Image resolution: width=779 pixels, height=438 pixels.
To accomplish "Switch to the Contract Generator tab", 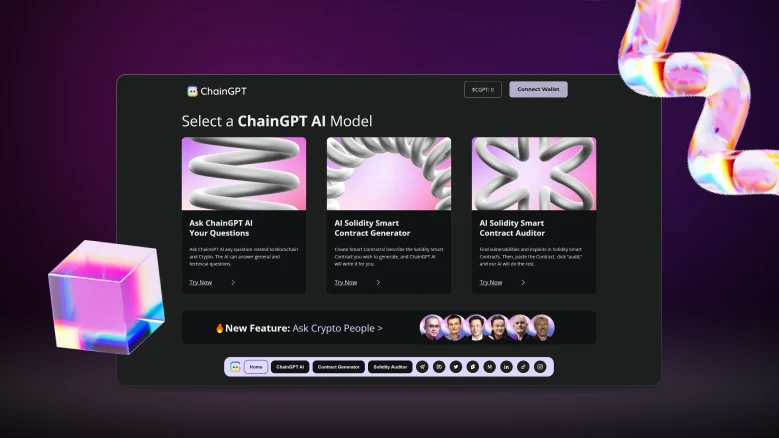I will pos(338,367).
